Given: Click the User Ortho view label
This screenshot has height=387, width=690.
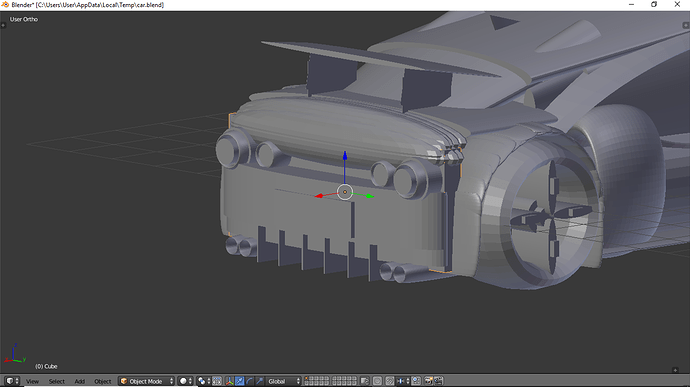Looking at the screenshot, I should (24, 19).
